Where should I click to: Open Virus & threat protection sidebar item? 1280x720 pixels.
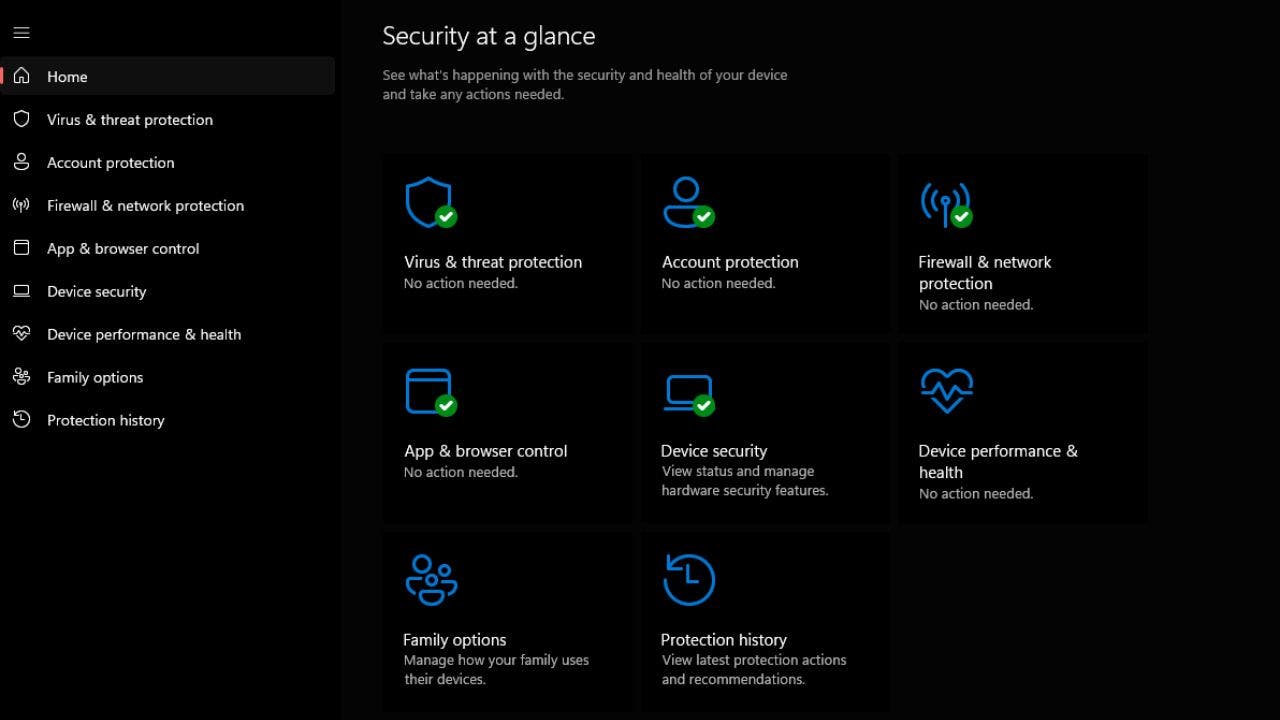coord(129,119)
